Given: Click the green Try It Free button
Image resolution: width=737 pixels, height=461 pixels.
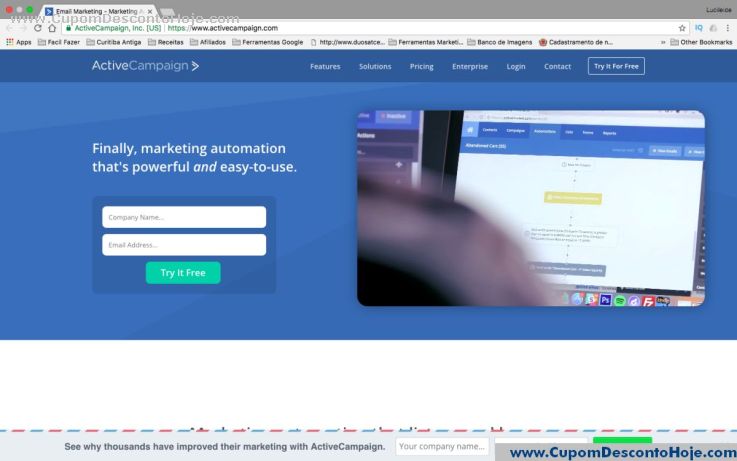Looking at the screenshot, I should 183,273.
